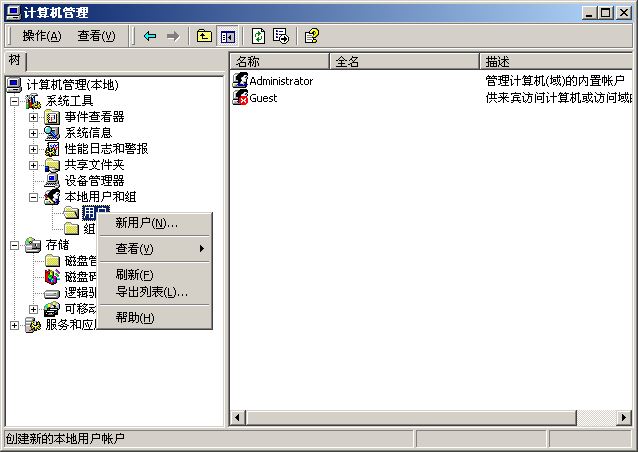
Task: Click the horizontal scrollbar thumb
Action: (x=411, y=417)
